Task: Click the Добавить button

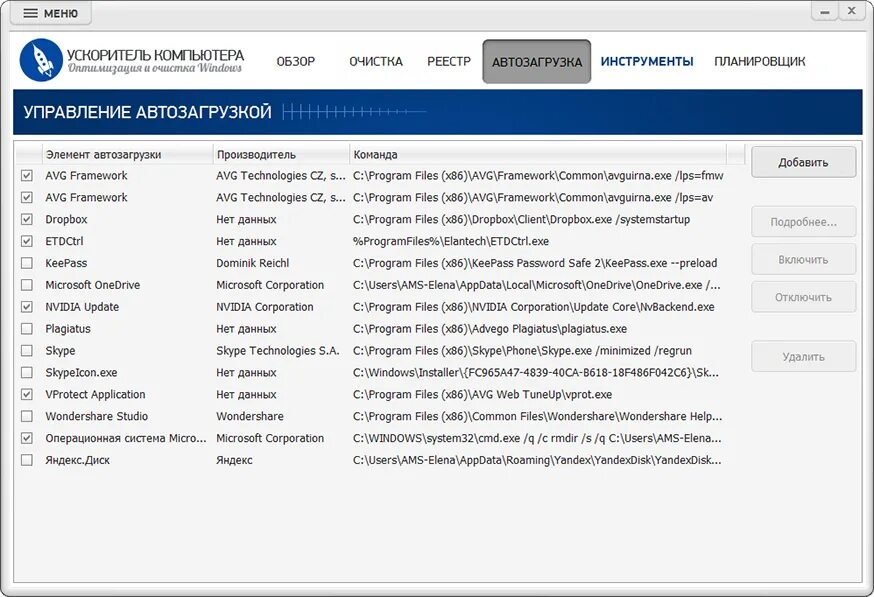Action: (803, 162)
